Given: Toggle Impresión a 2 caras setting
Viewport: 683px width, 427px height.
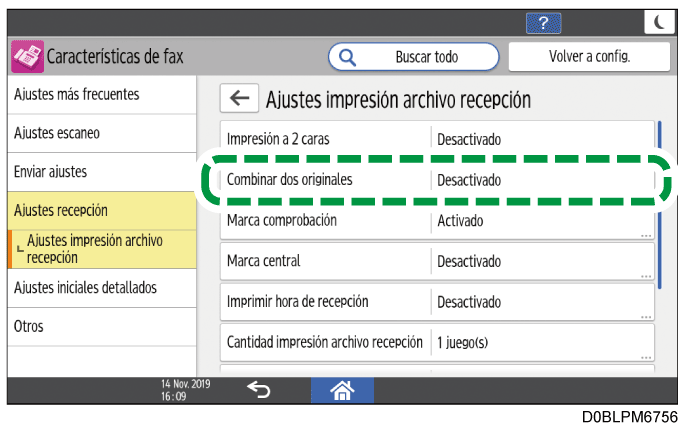Looking at the screenshot, I should tap(437, 139).
